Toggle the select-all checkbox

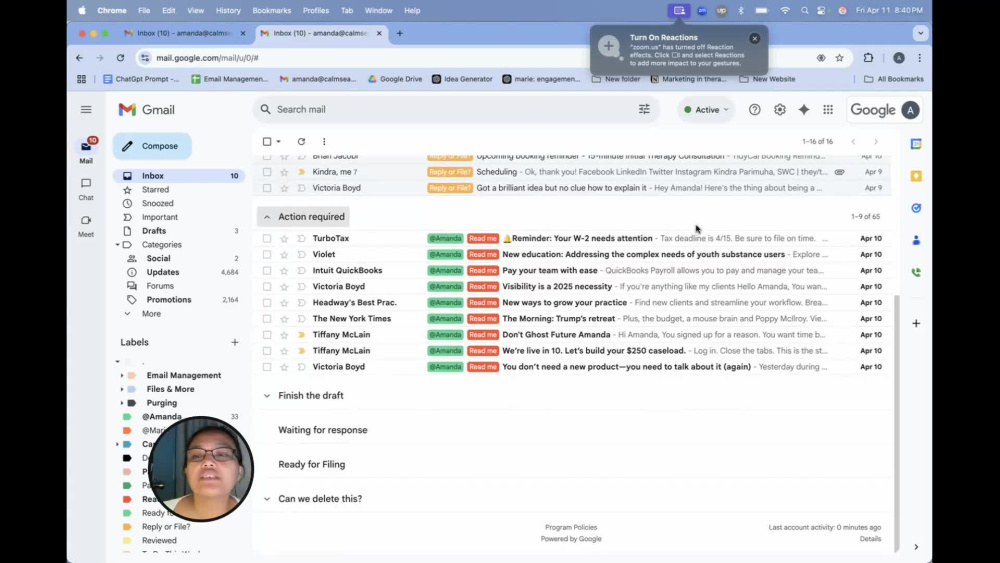(267, 142)
